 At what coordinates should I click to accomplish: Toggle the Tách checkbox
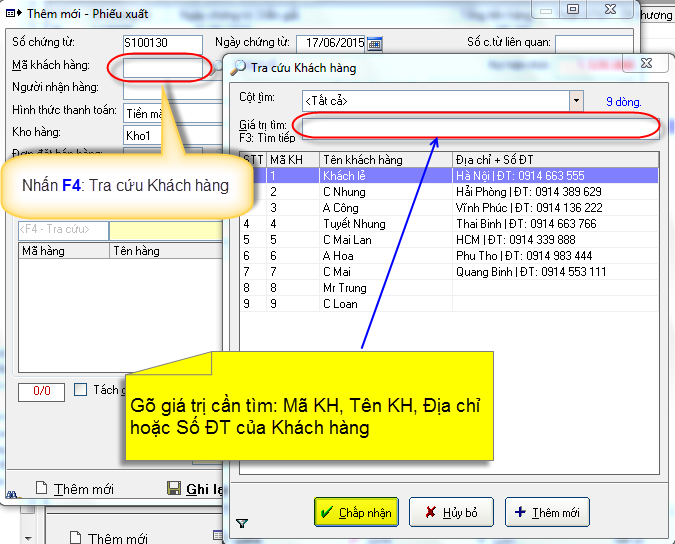tap(81, 390)
